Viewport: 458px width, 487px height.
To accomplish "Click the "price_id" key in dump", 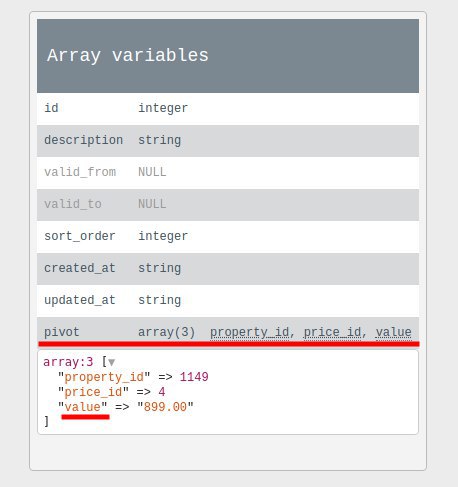I will point(93,392).
